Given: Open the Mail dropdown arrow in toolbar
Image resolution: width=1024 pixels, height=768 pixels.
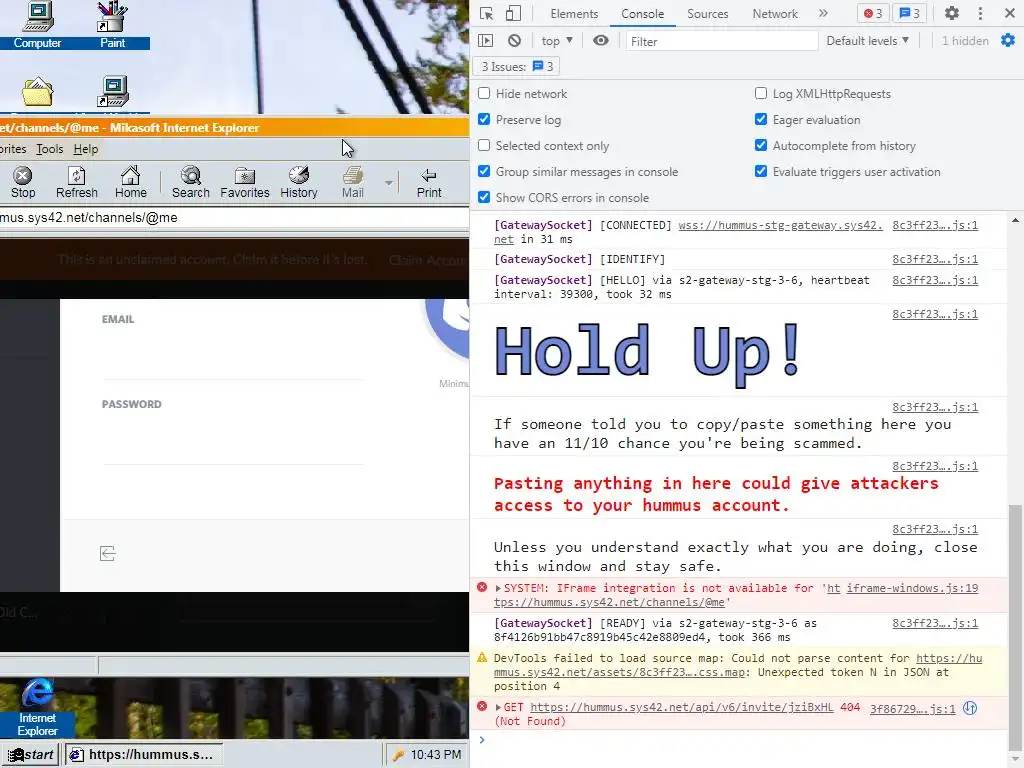Looking at the screenshot, I should click(389, 183).
